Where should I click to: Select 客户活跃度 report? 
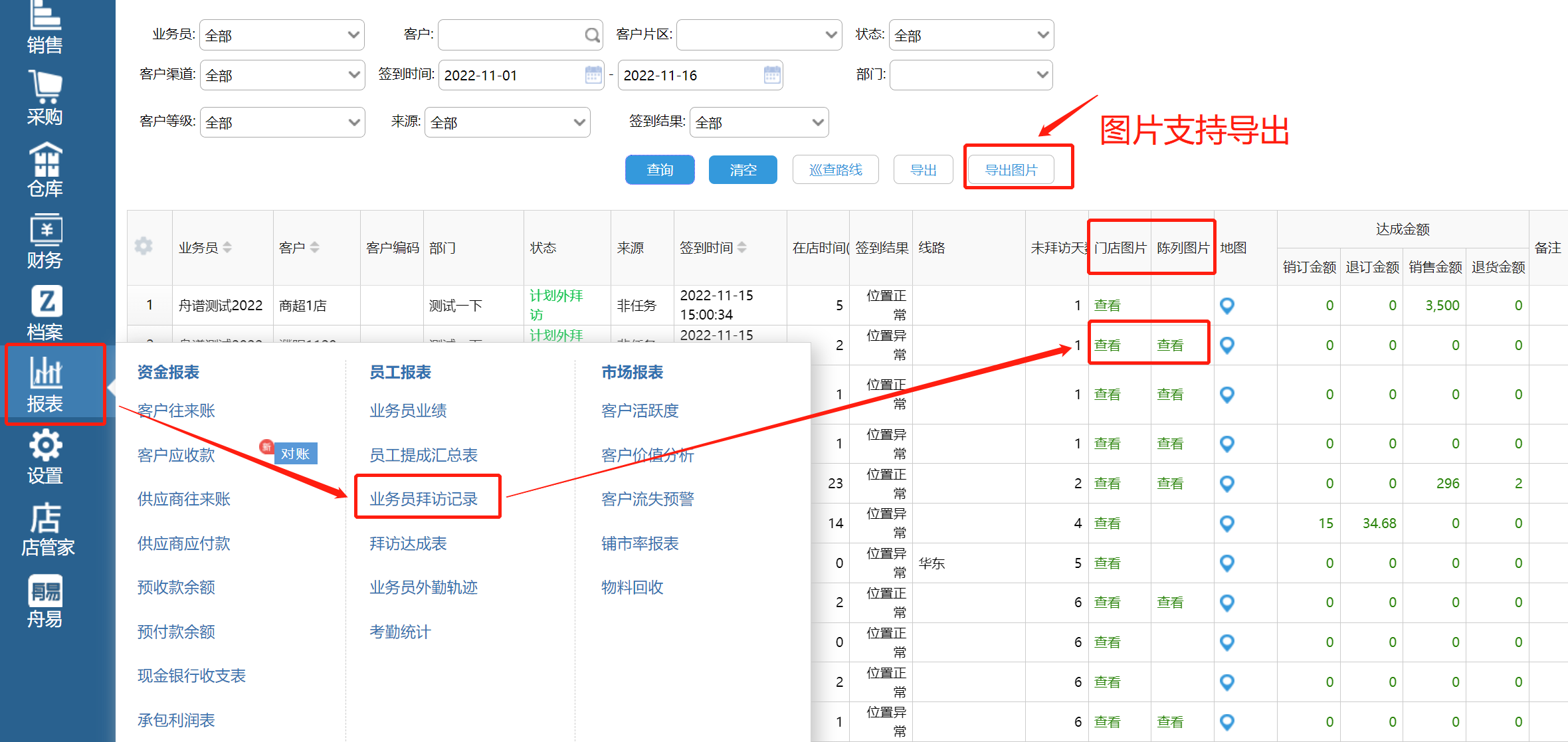[x=640, y=411]
